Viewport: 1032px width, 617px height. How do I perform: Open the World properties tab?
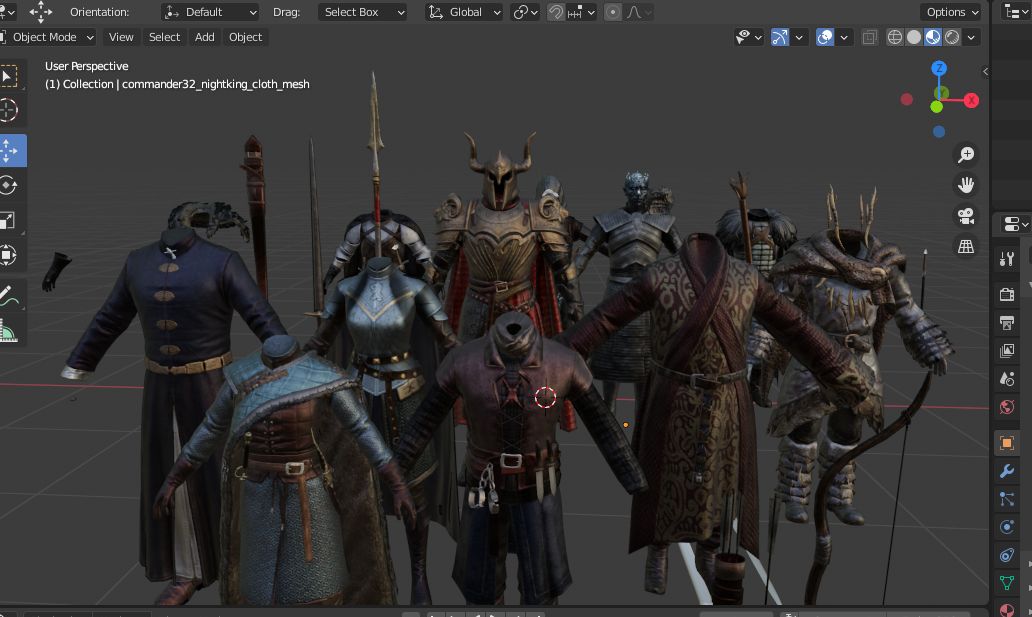1006,406
